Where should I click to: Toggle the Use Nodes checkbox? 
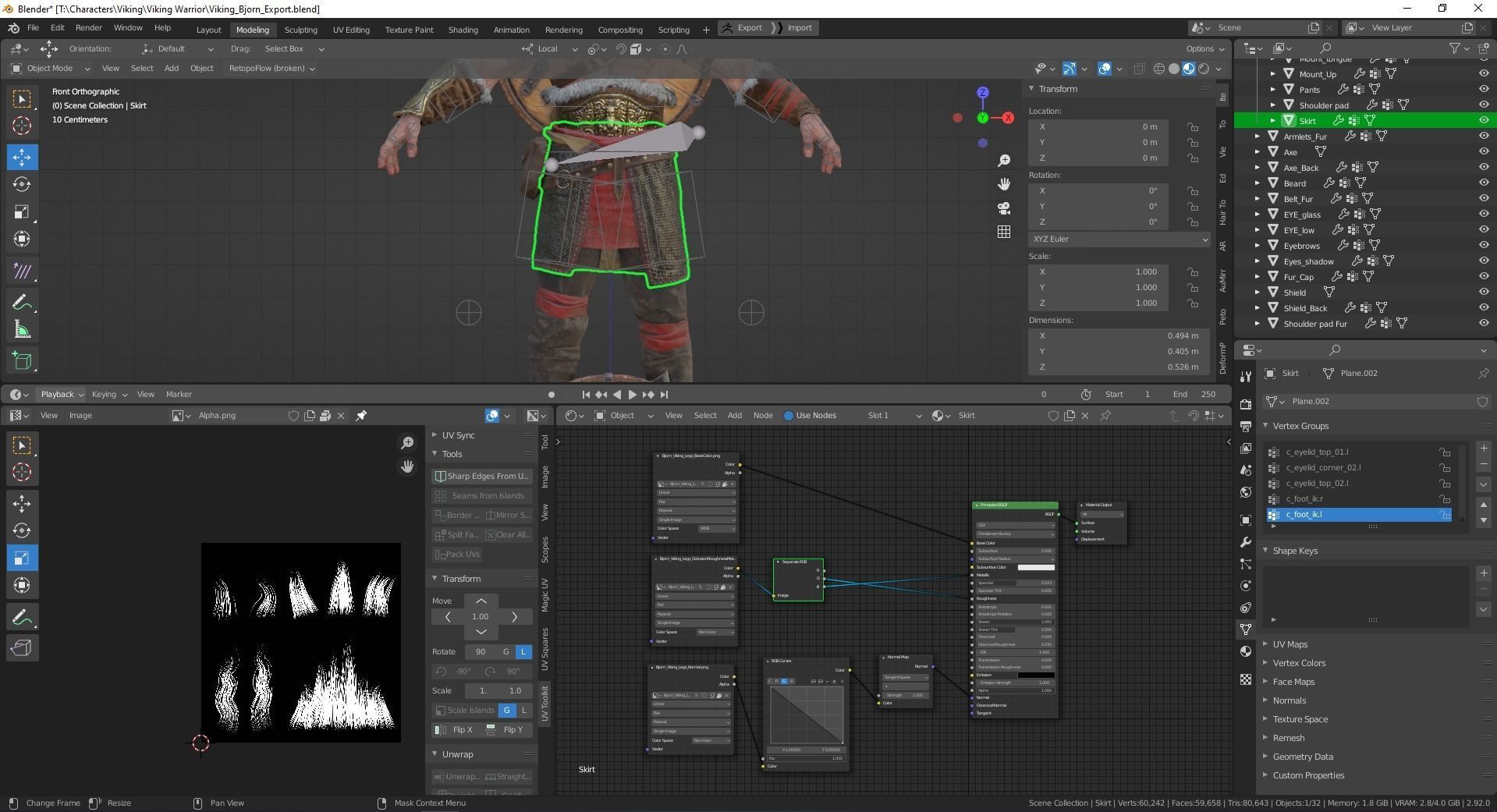coord(789,416)
